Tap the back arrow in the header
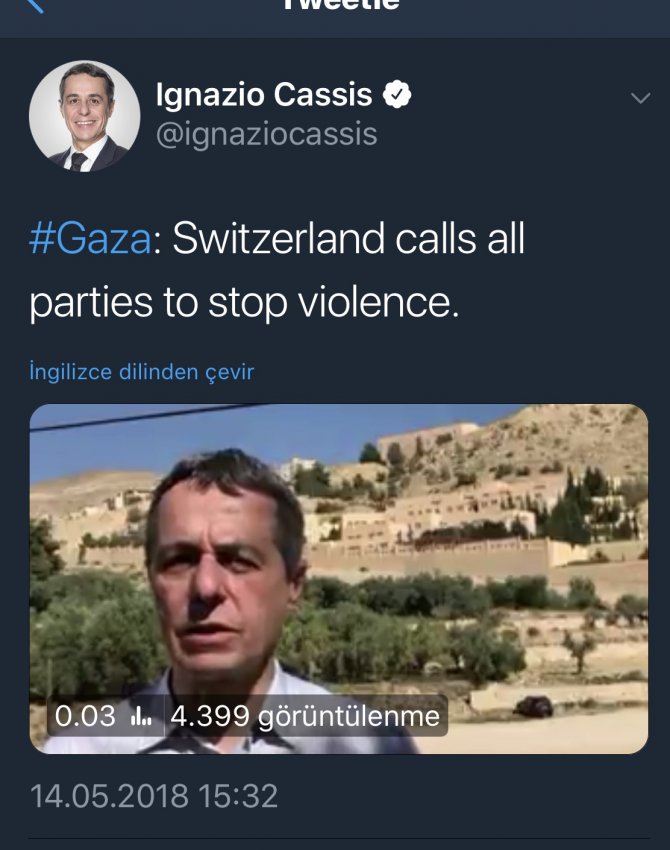670x850 pixels. coord(33,6)
